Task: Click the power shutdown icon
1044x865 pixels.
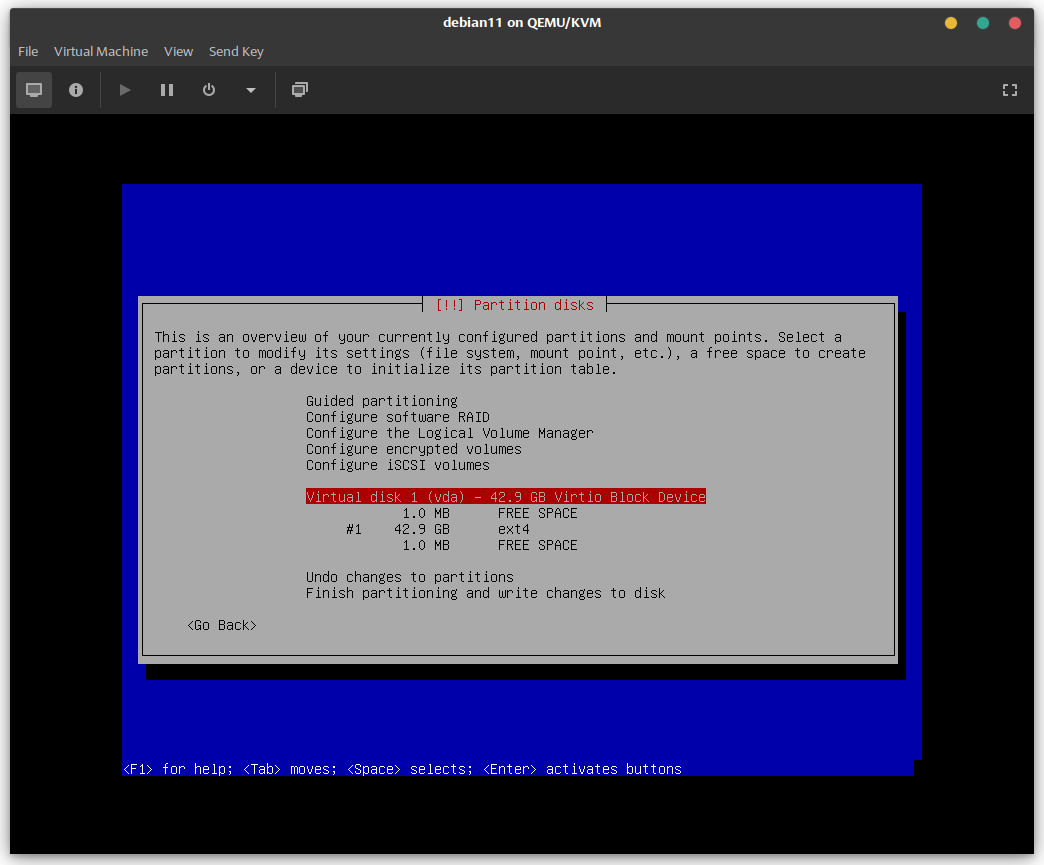Action: pyautogui.click(x=209, y=90)
